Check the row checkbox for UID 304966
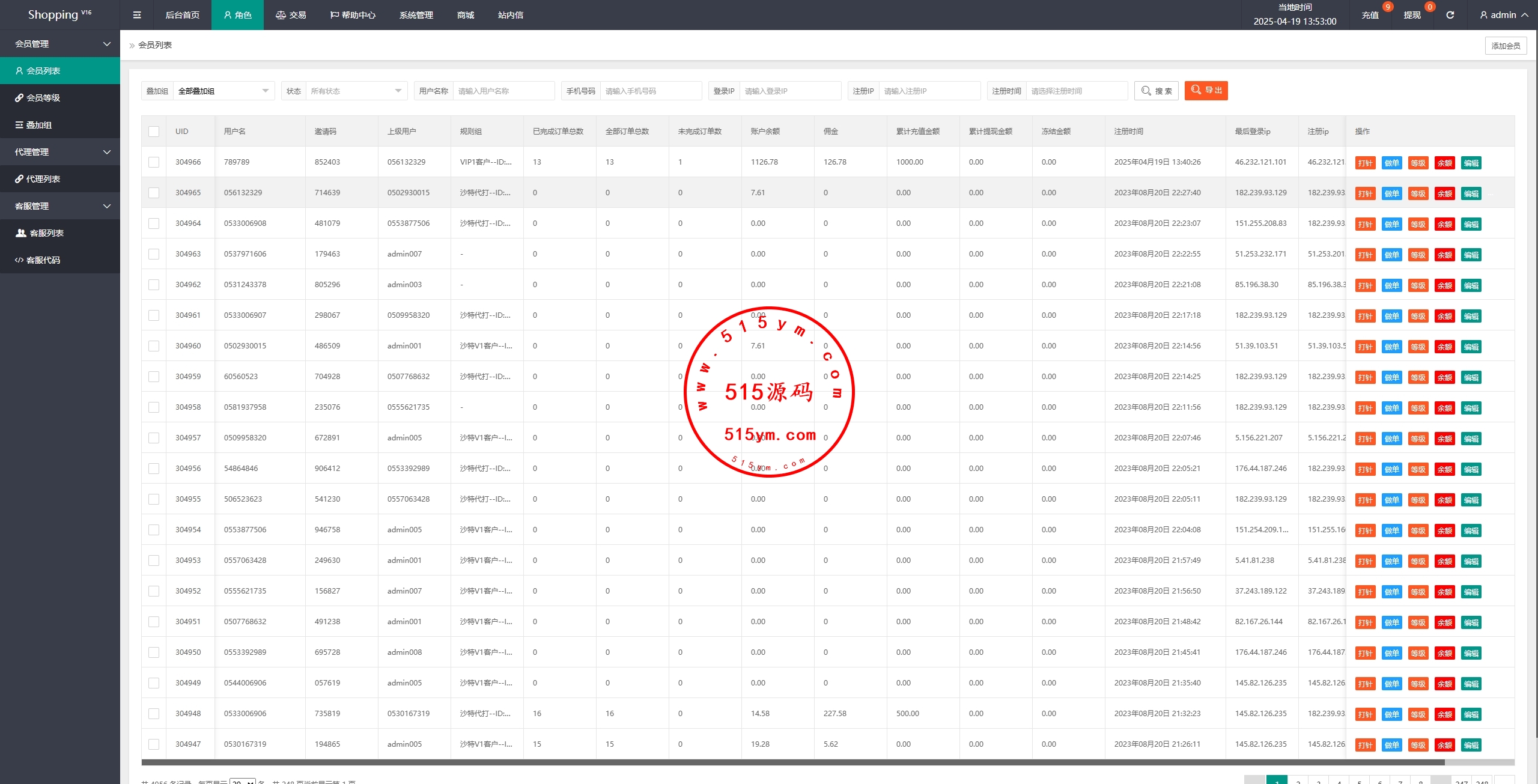1538x784 pixels. 154,162
